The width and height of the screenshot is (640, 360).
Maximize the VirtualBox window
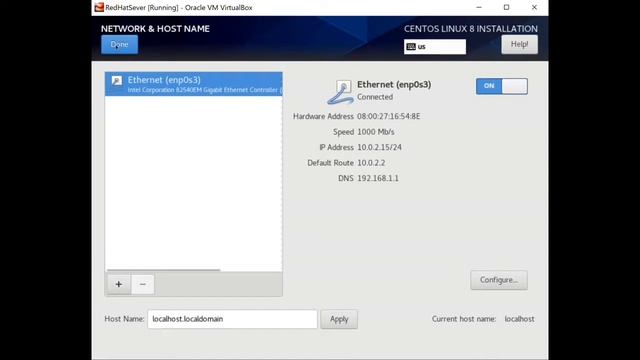(x=507, y=7)
